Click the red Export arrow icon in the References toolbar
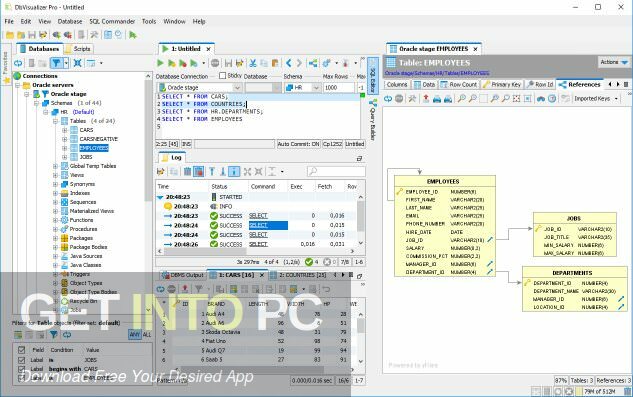Viewport: 633px width, 397px height. [425, 99]
